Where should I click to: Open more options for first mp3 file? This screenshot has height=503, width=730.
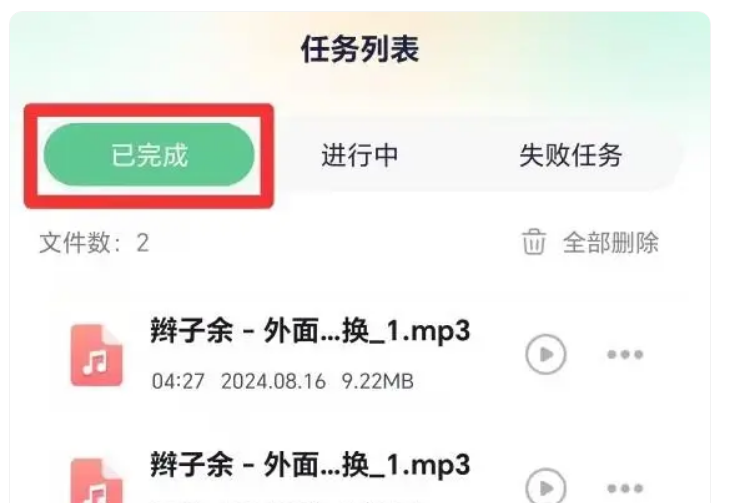[625, 355]
